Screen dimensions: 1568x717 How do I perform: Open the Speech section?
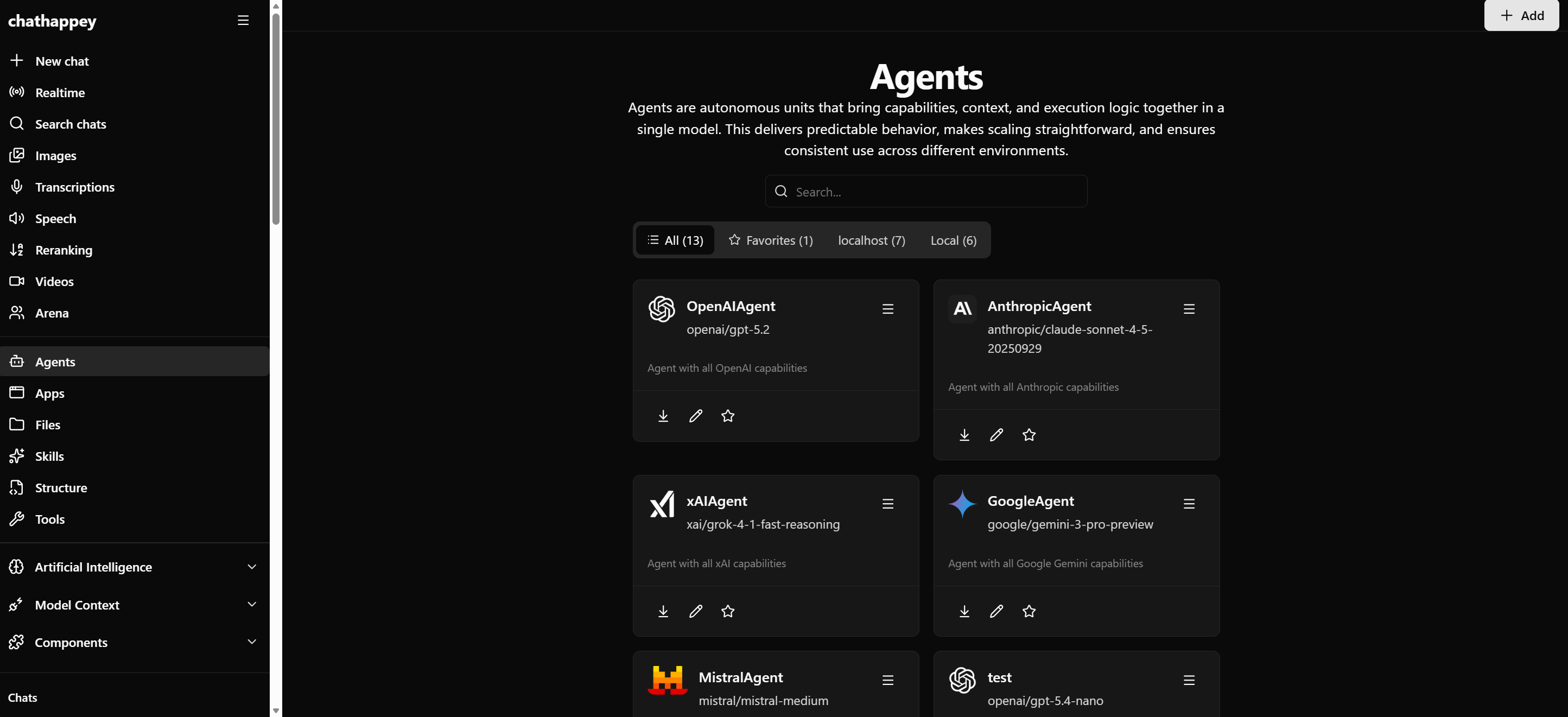click(135, 219)
